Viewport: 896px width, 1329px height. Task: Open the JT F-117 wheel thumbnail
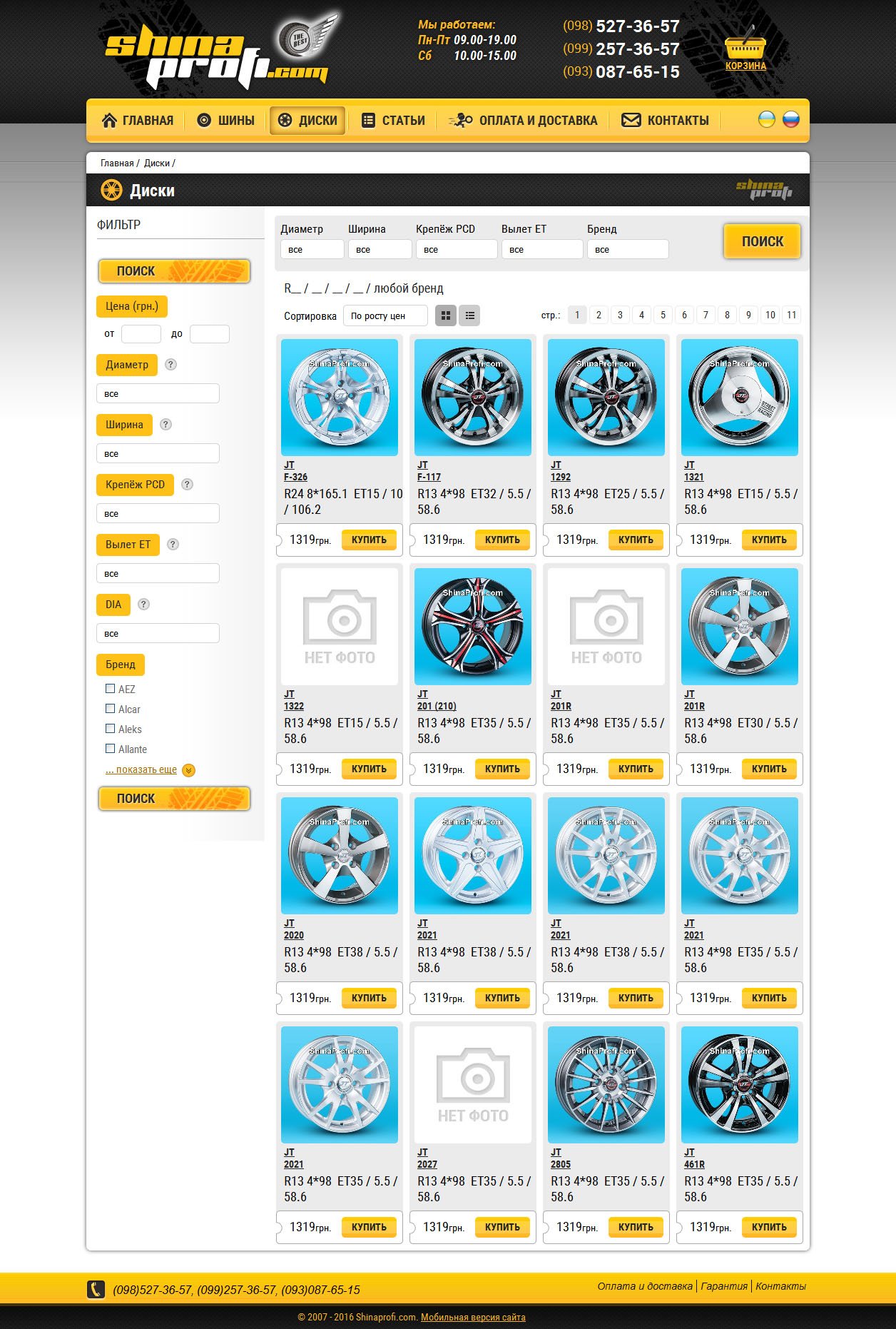473,398
